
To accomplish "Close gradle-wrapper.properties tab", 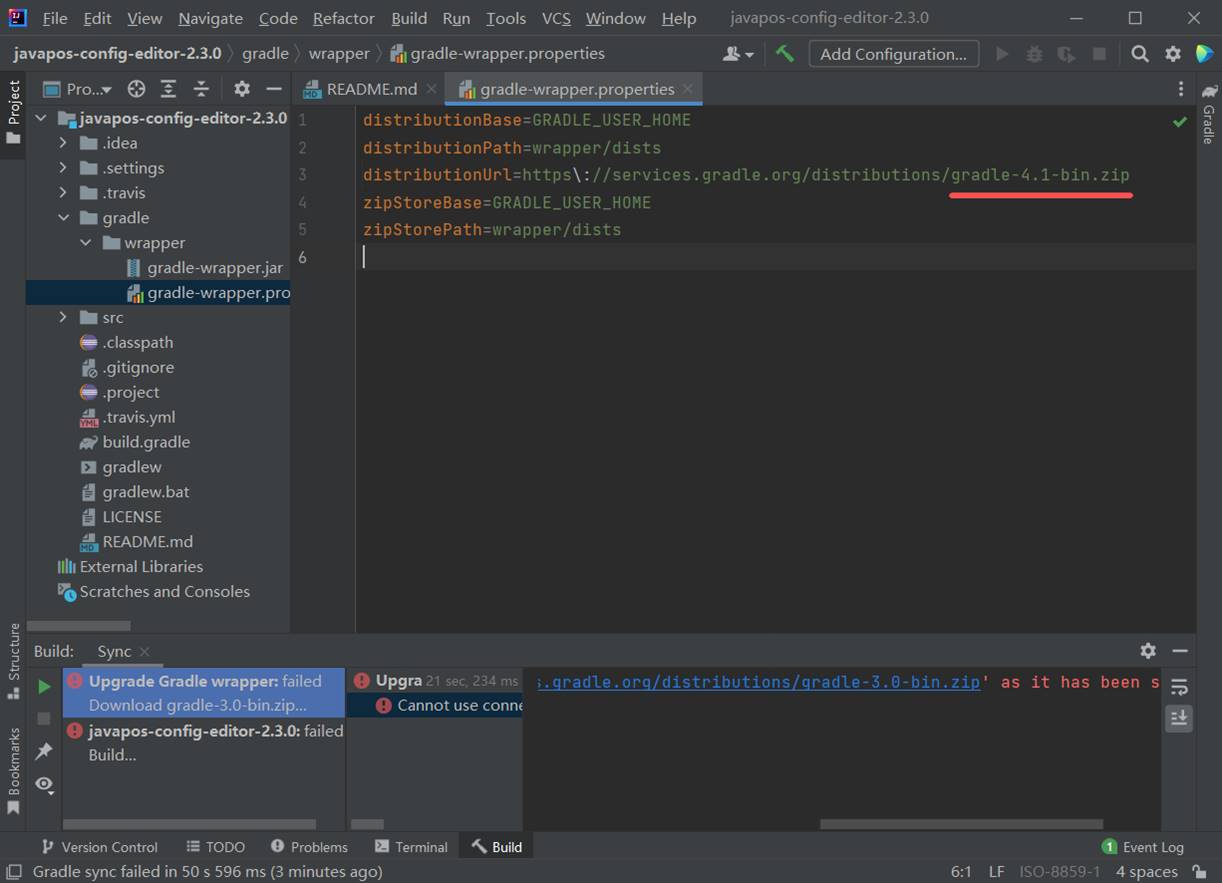I will tap(688, 89).
